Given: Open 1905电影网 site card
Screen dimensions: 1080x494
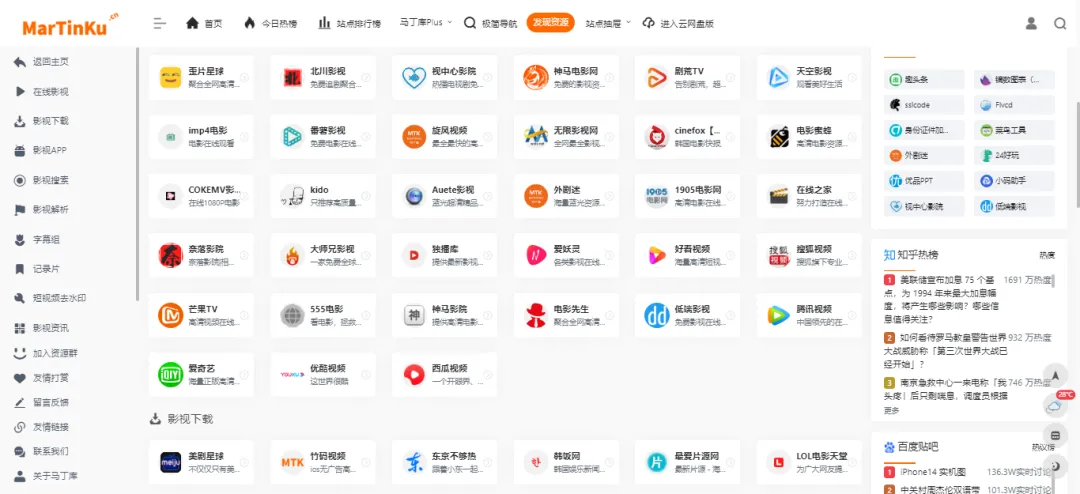Looking at the screenshot, I should pyautogui.click(x=687, y=196).
